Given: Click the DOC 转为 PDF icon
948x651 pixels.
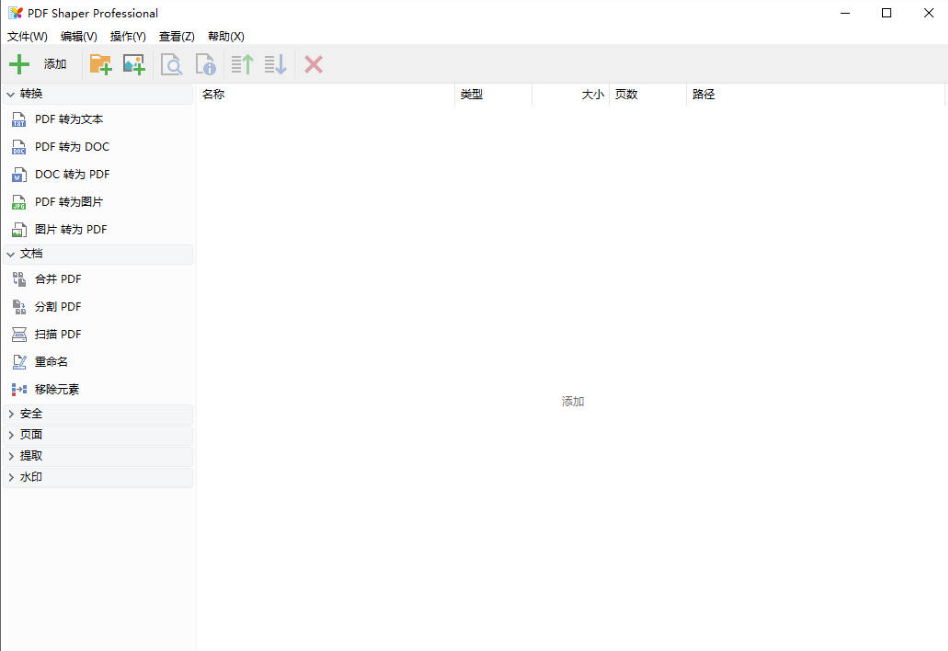Looking at the screenshot, I should point(19,175).
